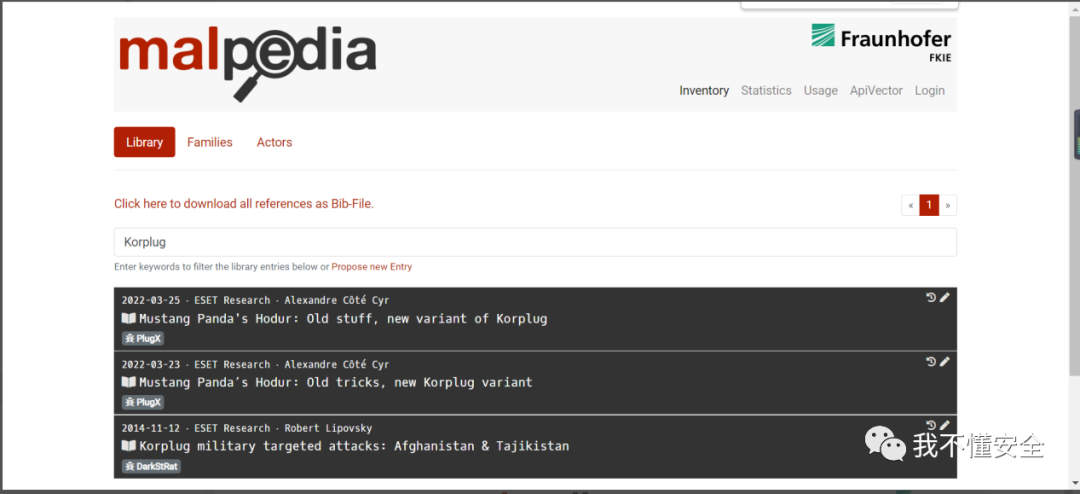This screenshot has width=1080, height=494.
Task: Go to previous page with « button
Action: [x=911, y=205]
